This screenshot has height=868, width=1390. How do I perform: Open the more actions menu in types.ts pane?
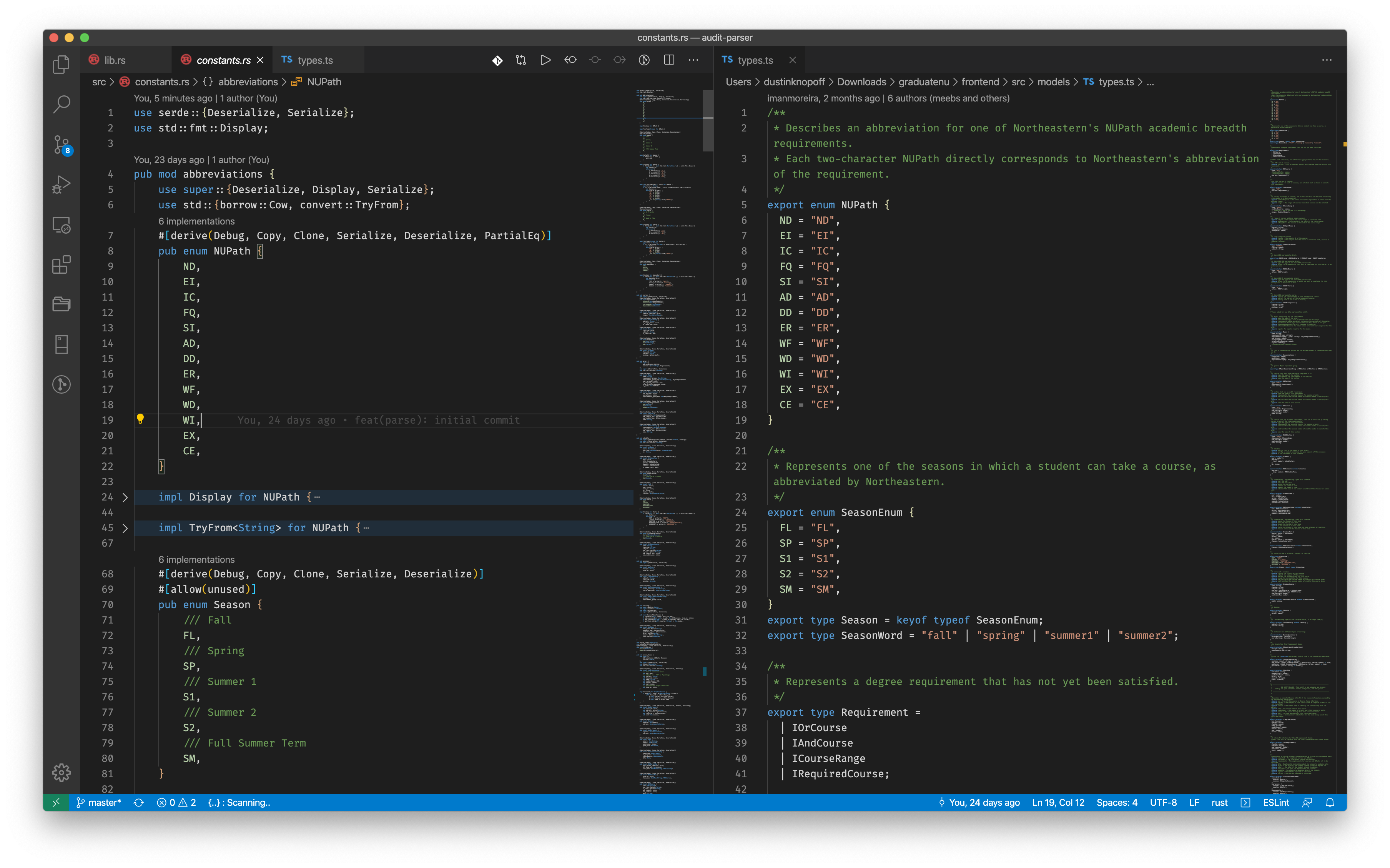click(x=1327, y=60)
